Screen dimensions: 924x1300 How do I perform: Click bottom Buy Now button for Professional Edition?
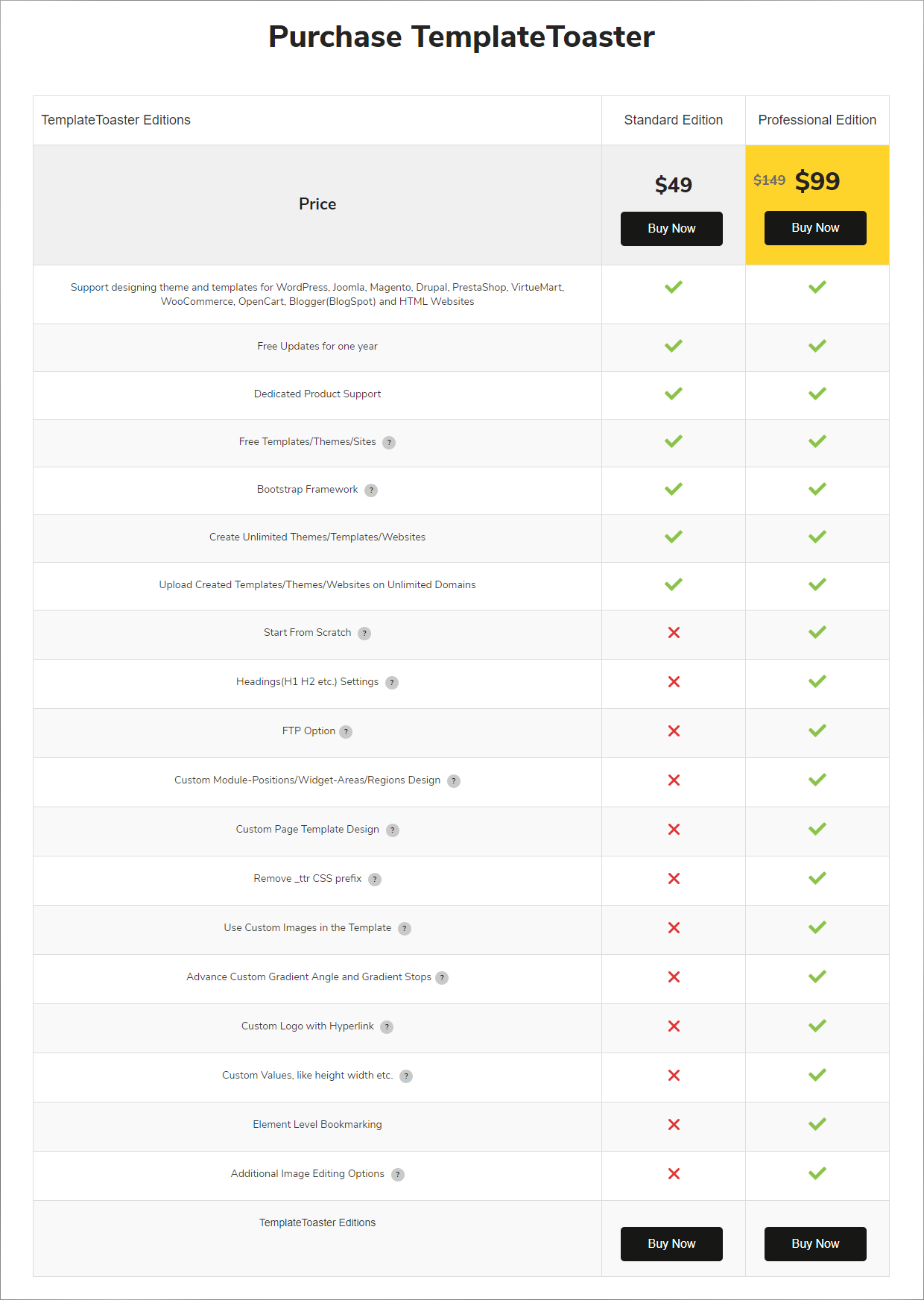point(815,1244)
